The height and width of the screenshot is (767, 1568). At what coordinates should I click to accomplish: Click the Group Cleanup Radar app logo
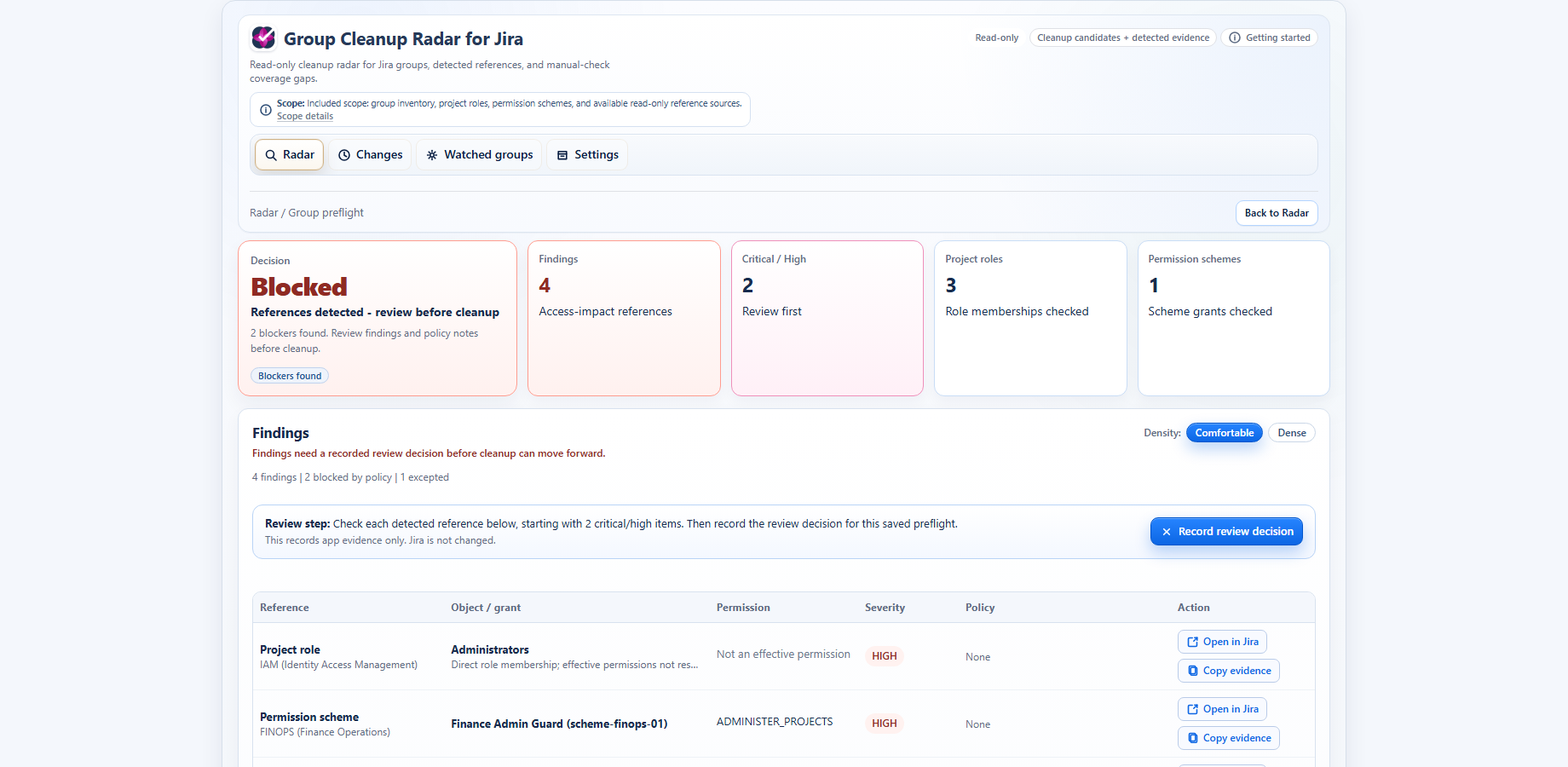click(x=263, y=37)
